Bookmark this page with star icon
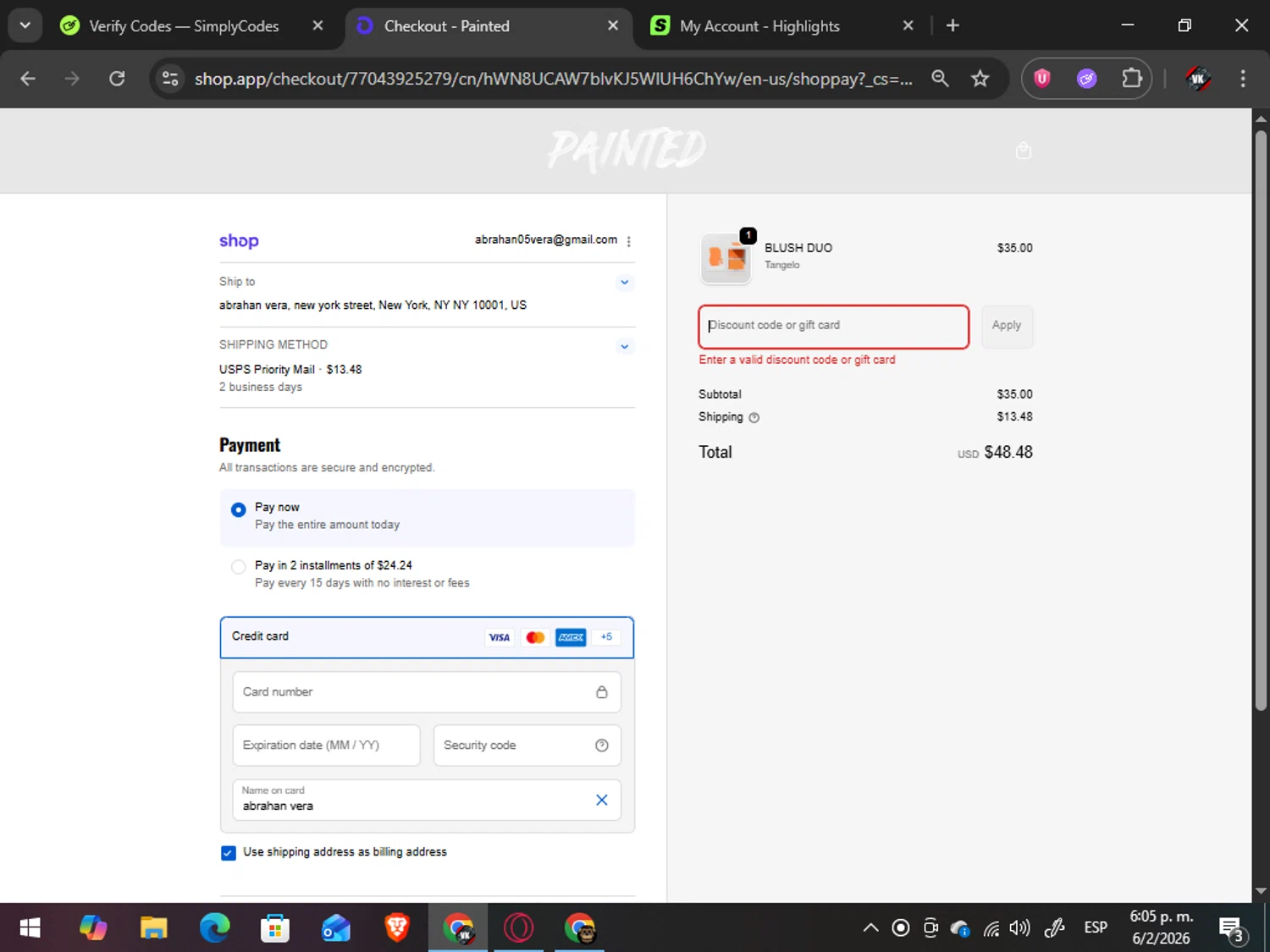Image resolution: width=1270 pixels, height=952 pixels. [x=980, y=79]
